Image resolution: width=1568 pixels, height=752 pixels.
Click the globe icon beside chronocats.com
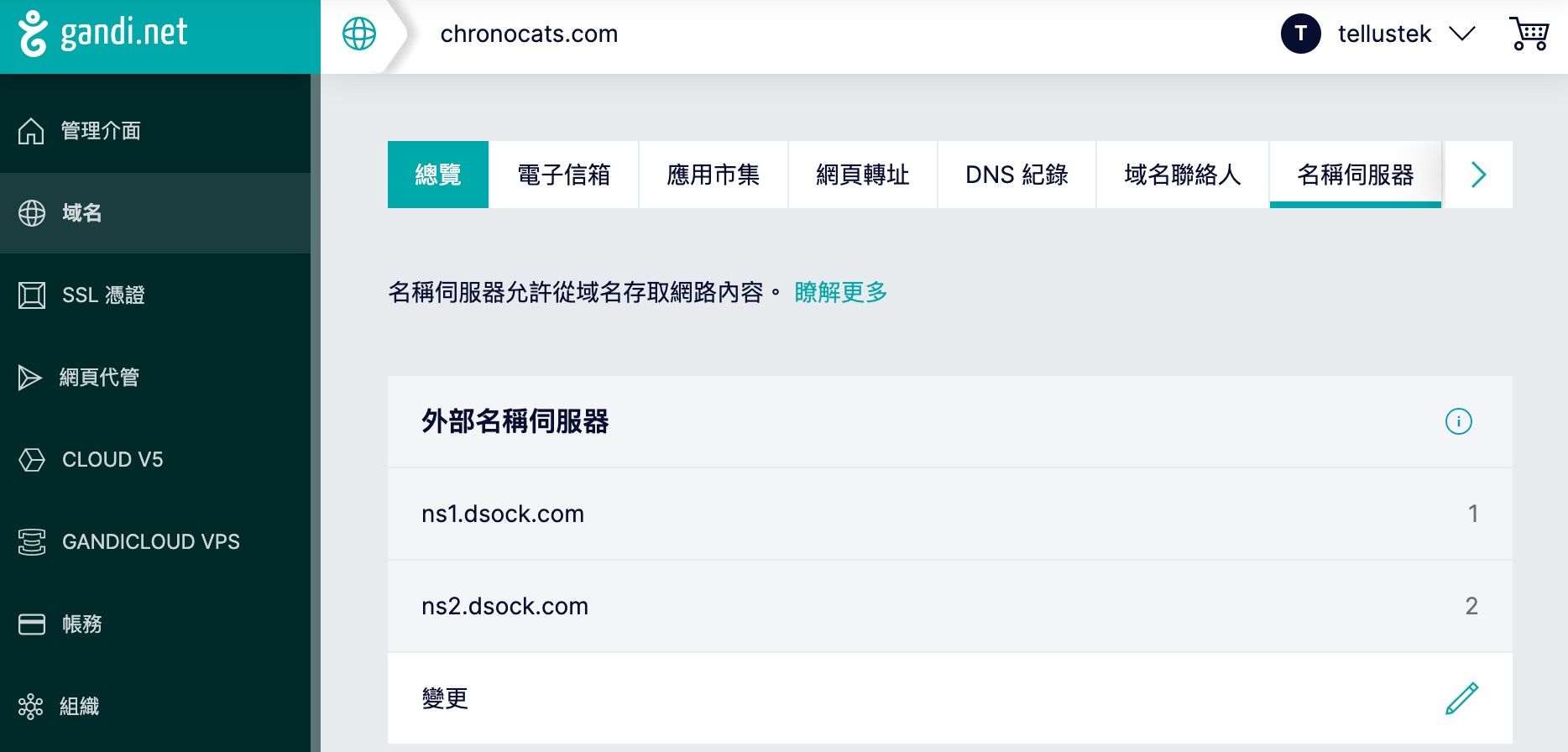(x=359, y=34)
